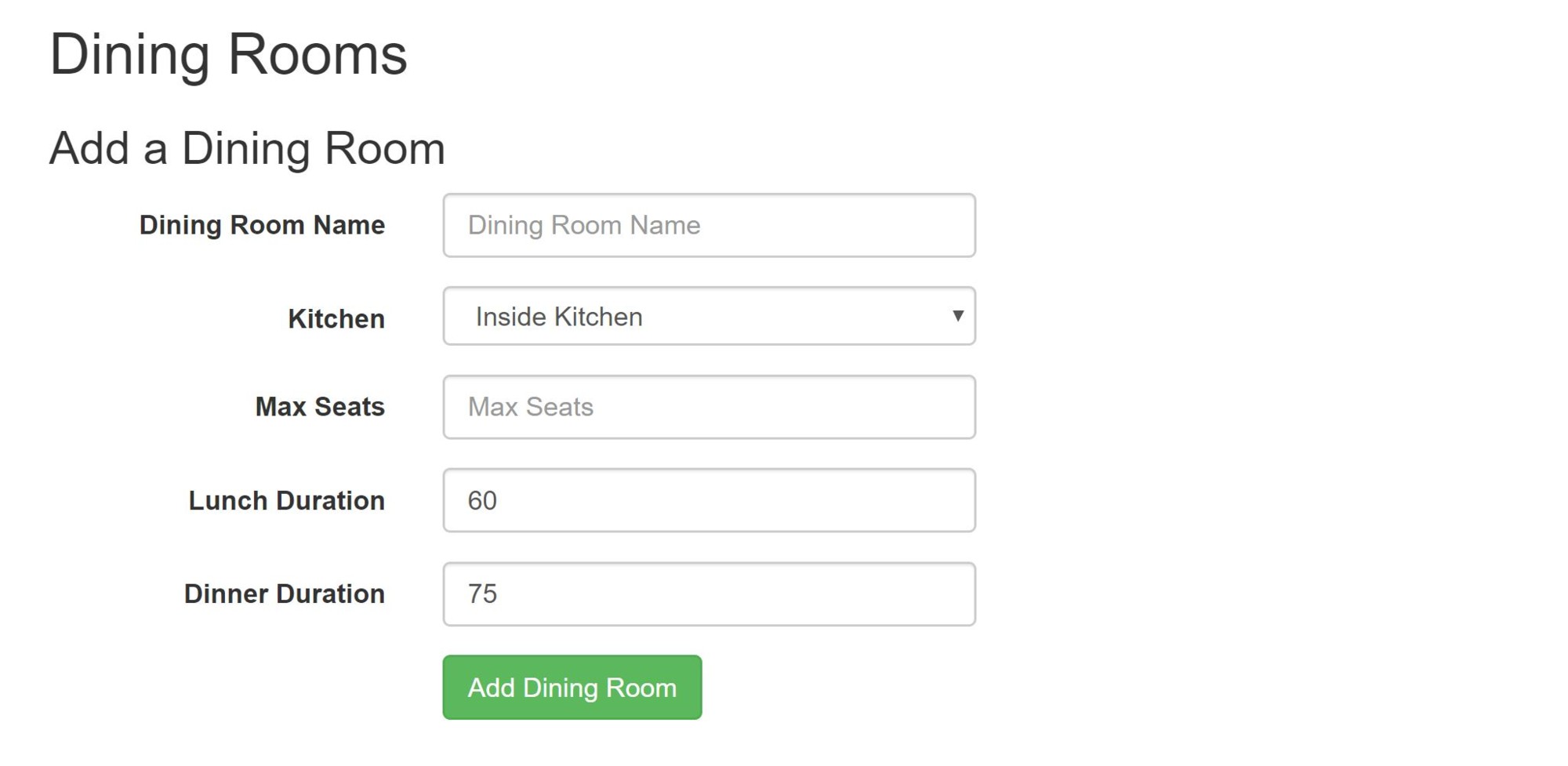Viewport: 1568px width, 766px height.
Task: Click the Kitchen dropdown arrow
Action: [957, 316]
